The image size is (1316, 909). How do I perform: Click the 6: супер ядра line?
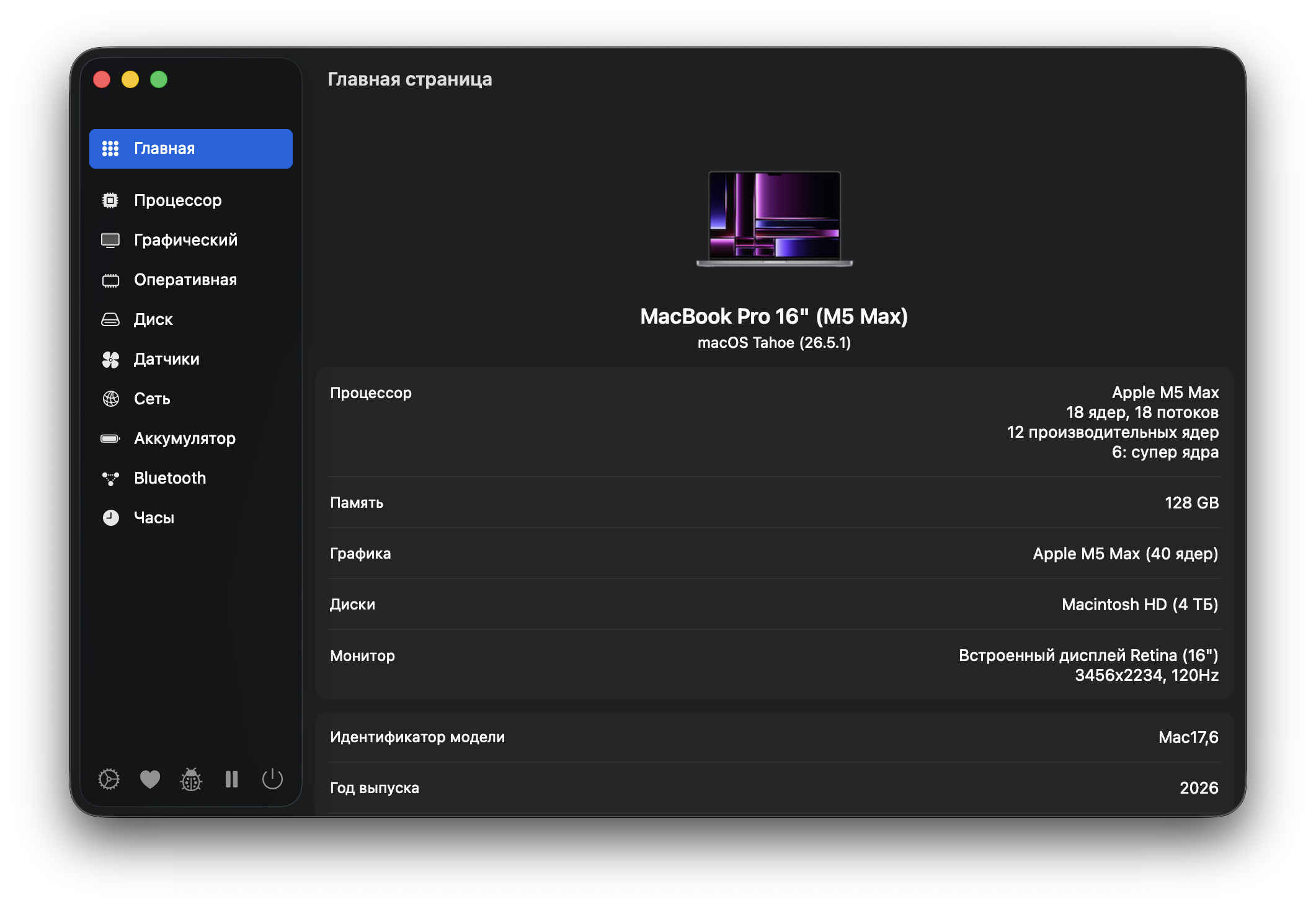tap(1165, 452)
